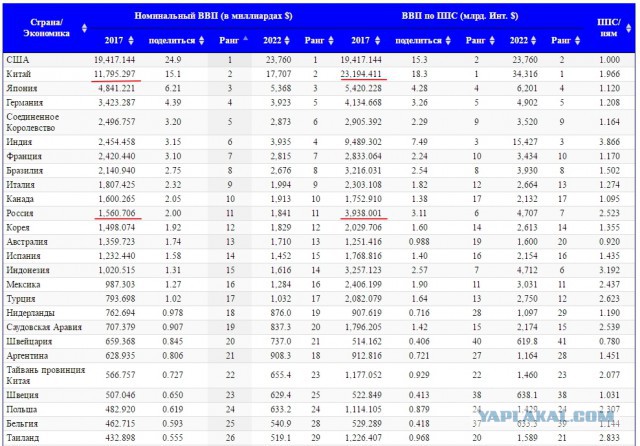Select the Польша country cell
This screenshot has height=446, width=640.
pyautogui.click(x=22, y=409)
